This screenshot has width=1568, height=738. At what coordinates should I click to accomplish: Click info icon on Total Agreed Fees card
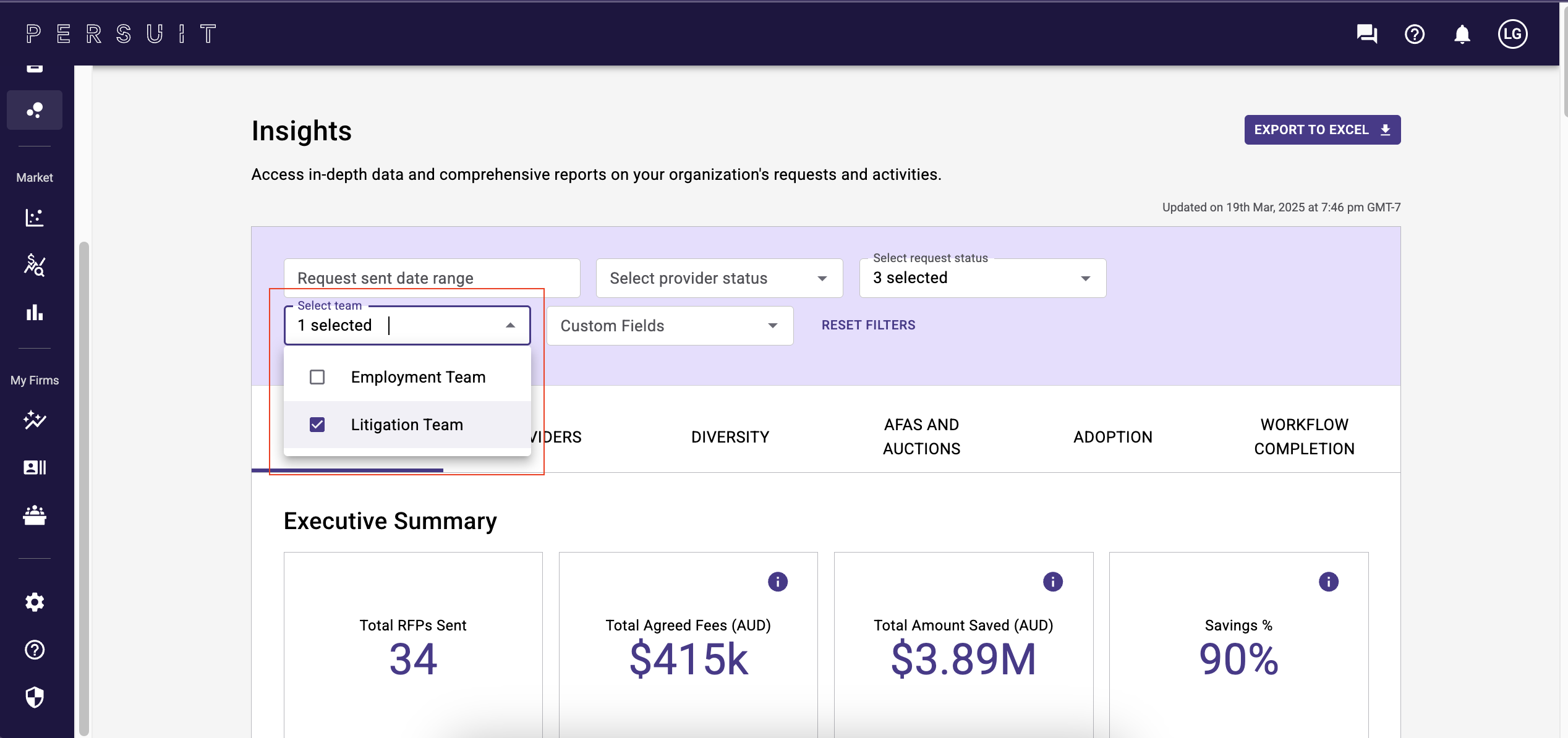[778, 582]
